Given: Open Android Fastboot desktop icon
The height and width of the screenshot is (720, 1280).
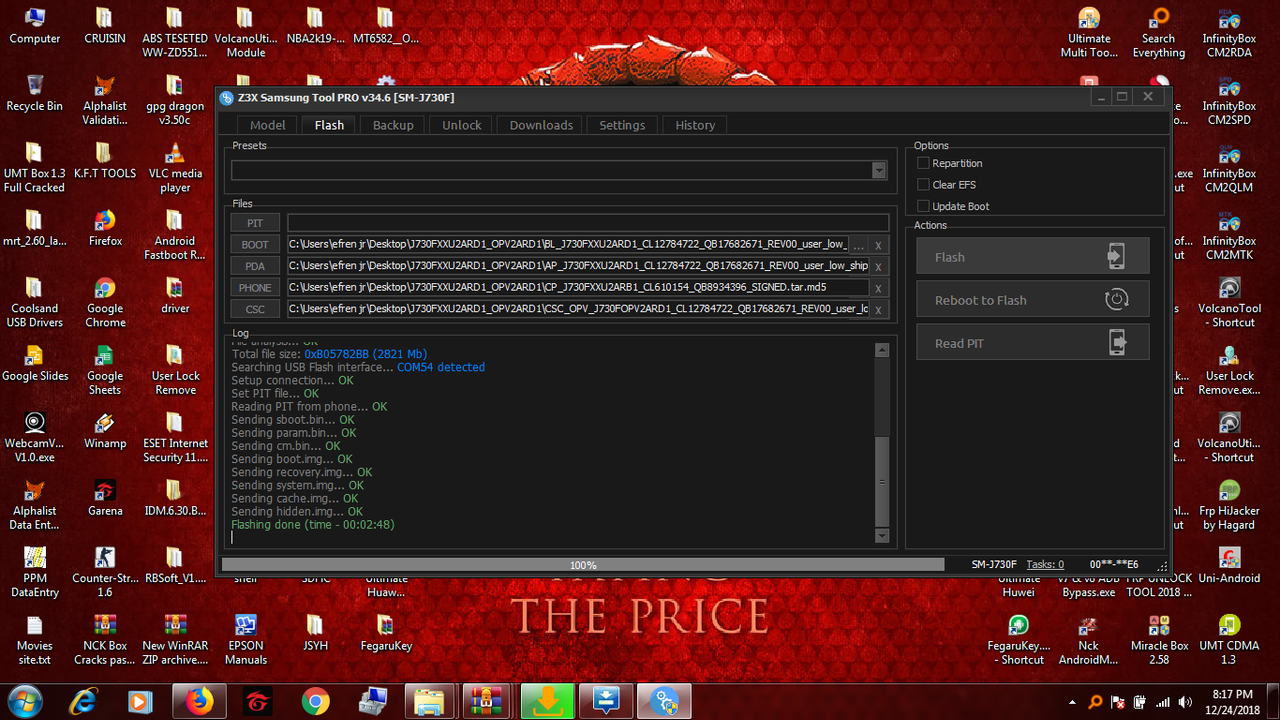Looking at the screenshot, I should (175, 234).
